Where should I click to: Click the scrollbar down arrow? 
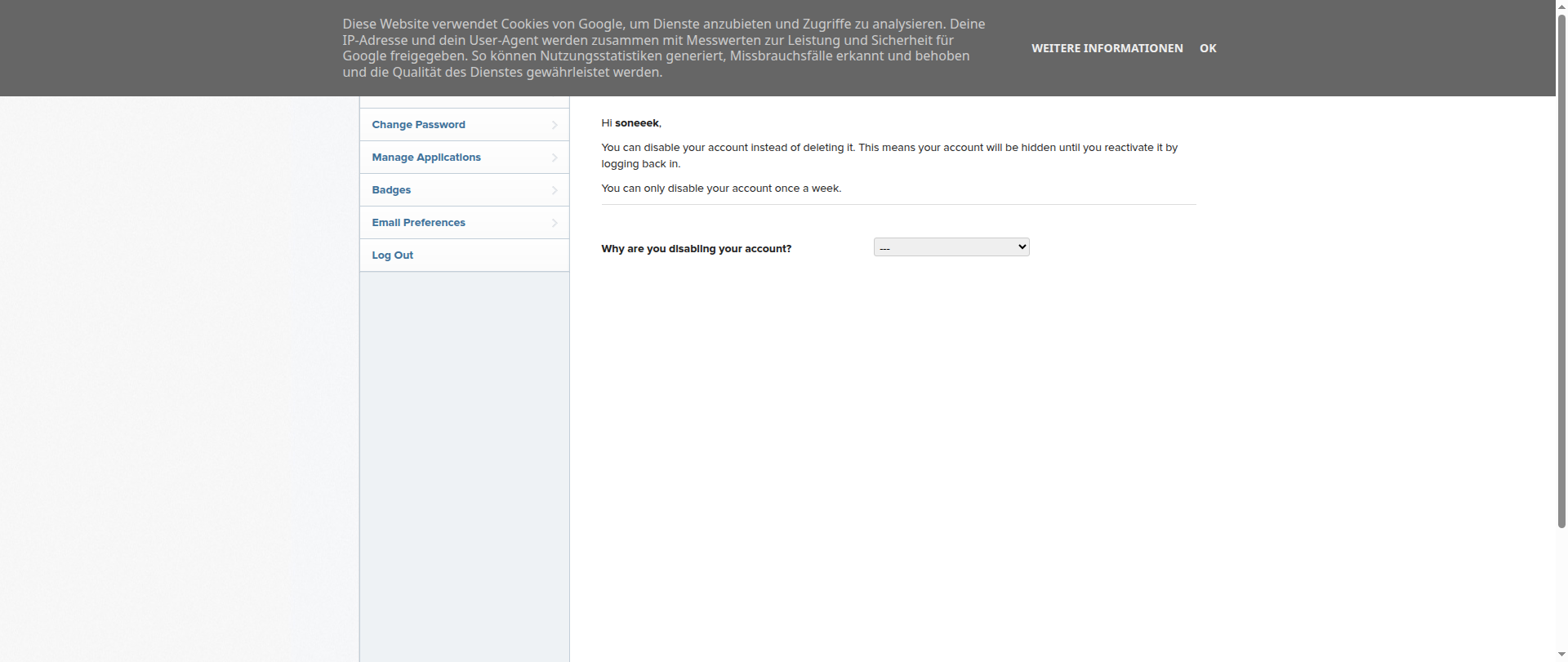click(x=1561, y=655)
